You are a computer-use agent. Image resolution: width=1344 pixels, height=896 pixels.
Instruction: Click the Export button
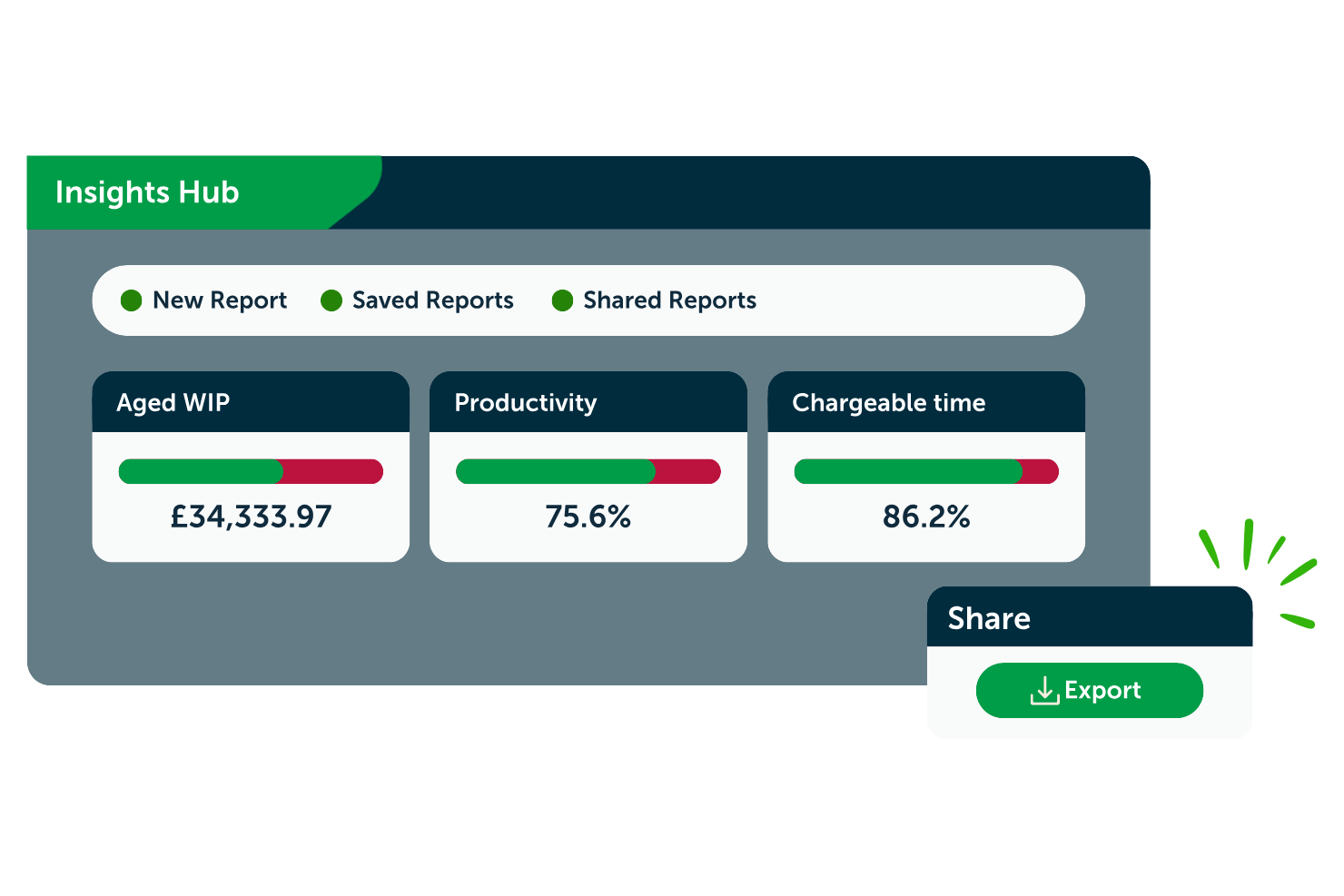coord(1089,690)
